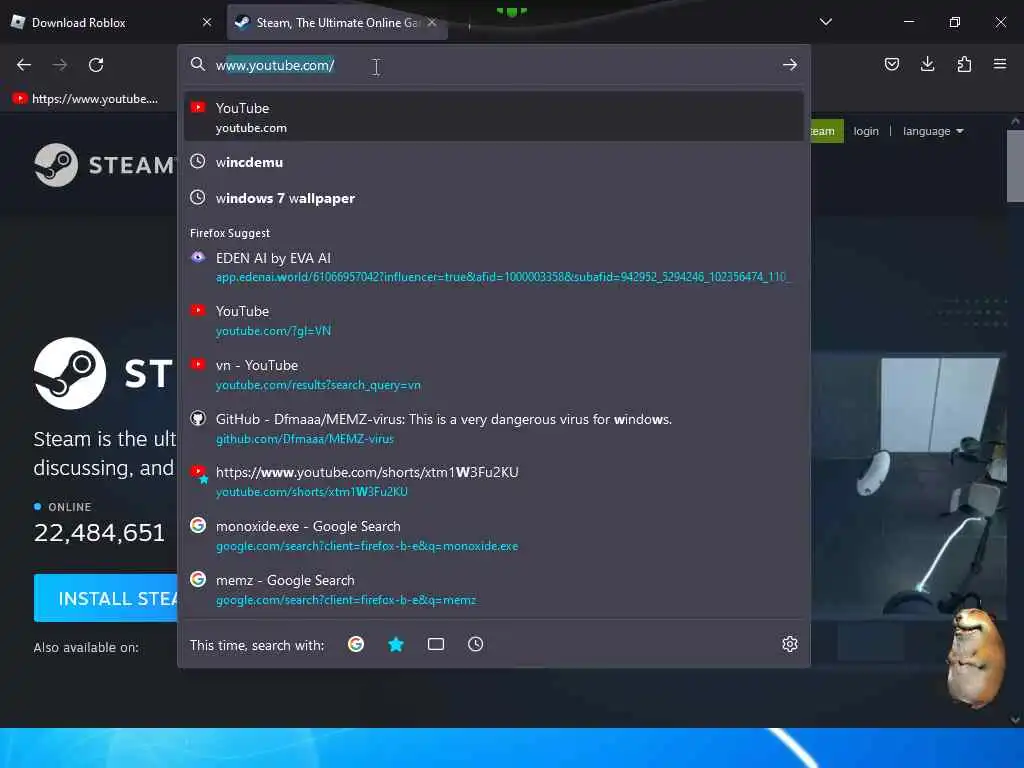The height and width of the screenshot is (768, 1024).
Task: Click the Firefox Suggest section label
Action: (230, 233)
